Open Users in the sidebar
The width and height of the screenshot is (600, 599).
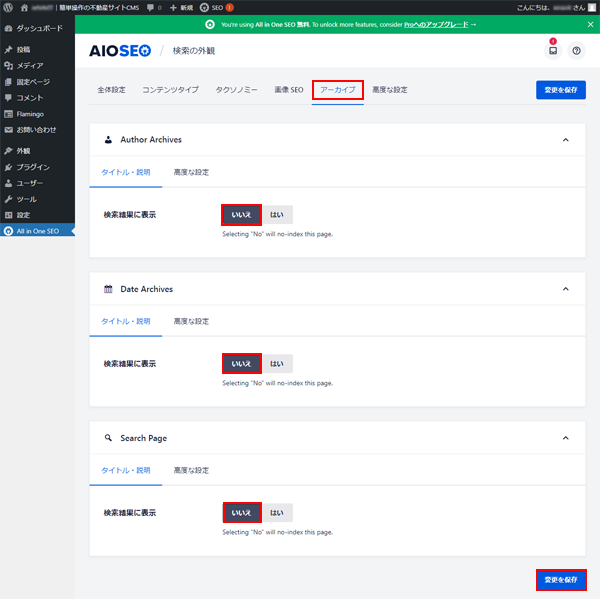(38, 183)
